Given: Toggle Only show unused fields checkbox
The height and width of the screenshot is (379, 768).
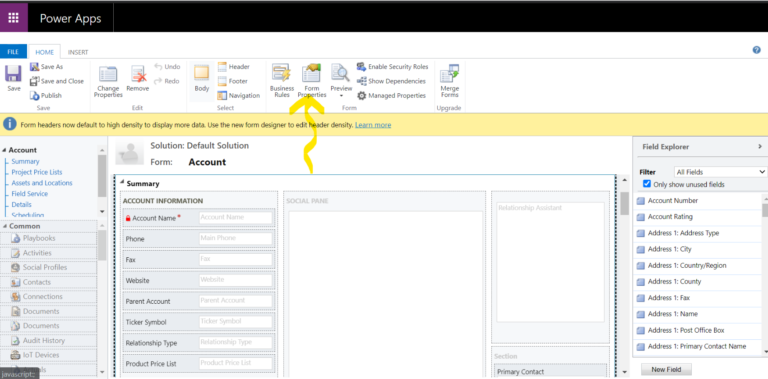Looking at the screenshot, I should pyautogui.click(x=647, y=184).
